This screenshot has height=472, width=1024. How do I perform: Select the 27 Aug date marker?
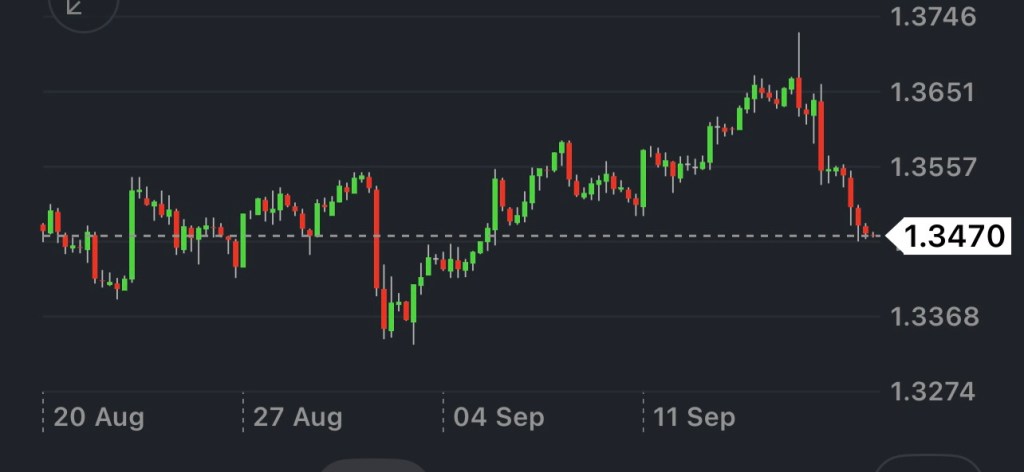click(x=297, y=417)
